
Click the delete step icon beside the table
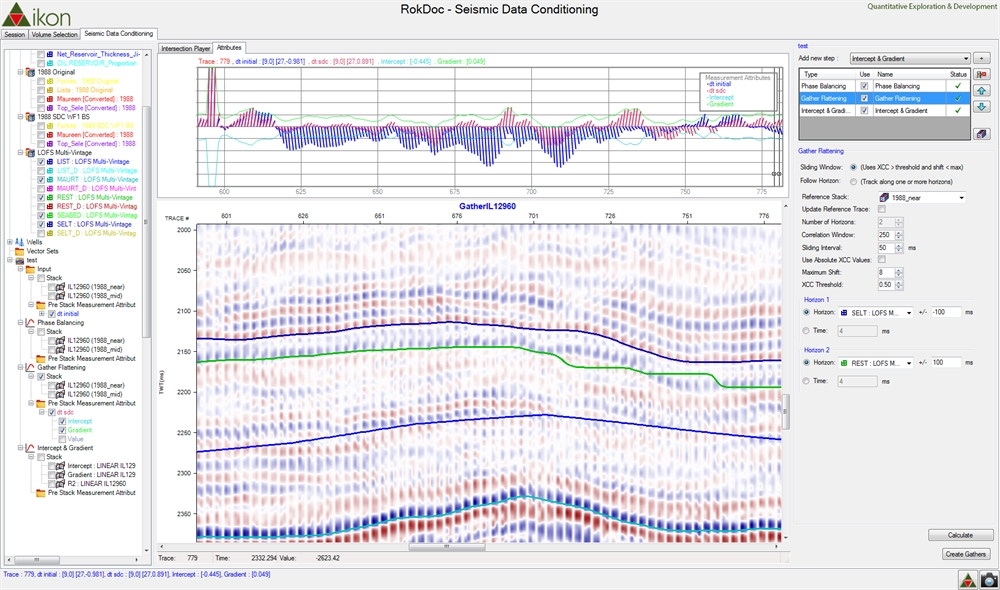pos(982,76)
